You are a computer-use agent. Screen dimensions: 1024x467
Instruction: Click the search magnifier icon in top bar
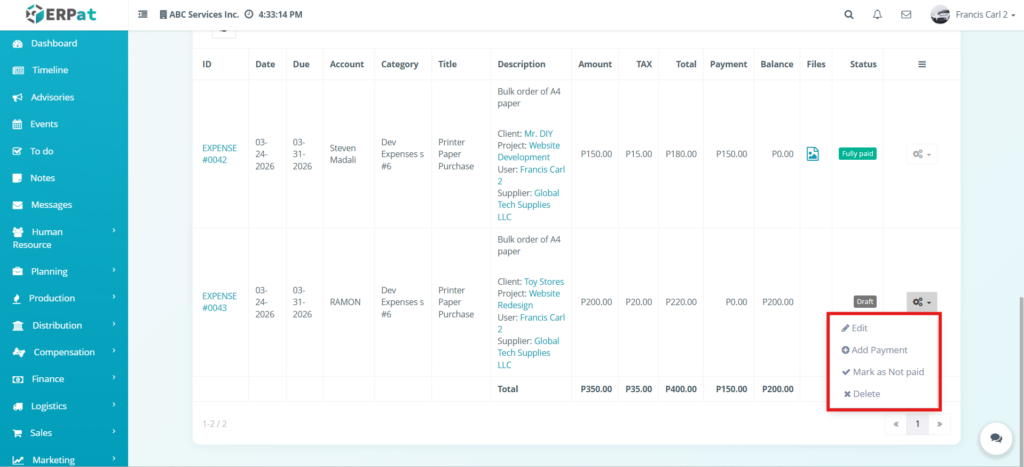(x=849, y=15)
